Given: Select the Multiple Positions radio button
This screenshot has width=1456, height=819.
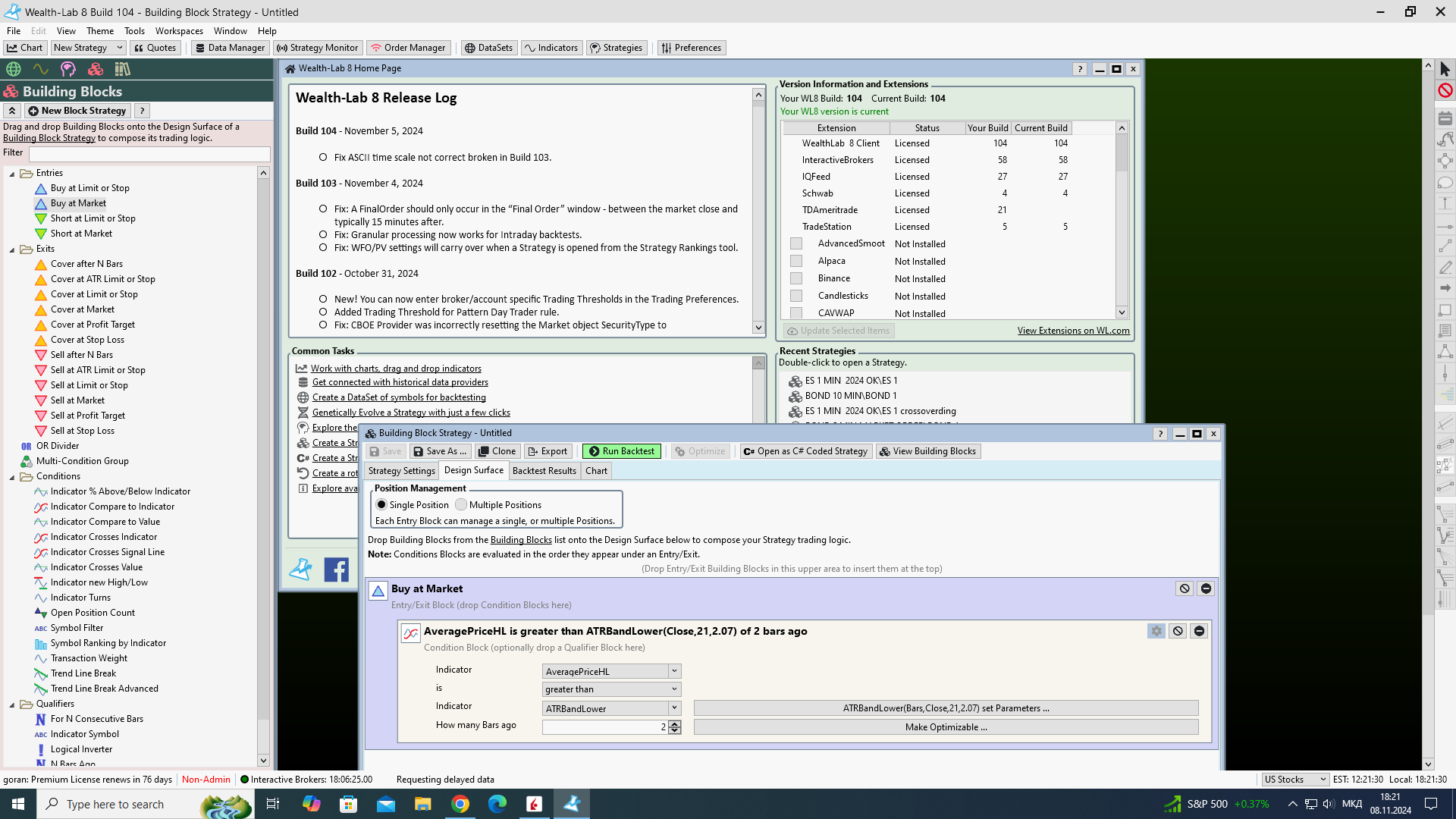Looking at the screenshot, I should pyautogui.click(x=461, y=505).
